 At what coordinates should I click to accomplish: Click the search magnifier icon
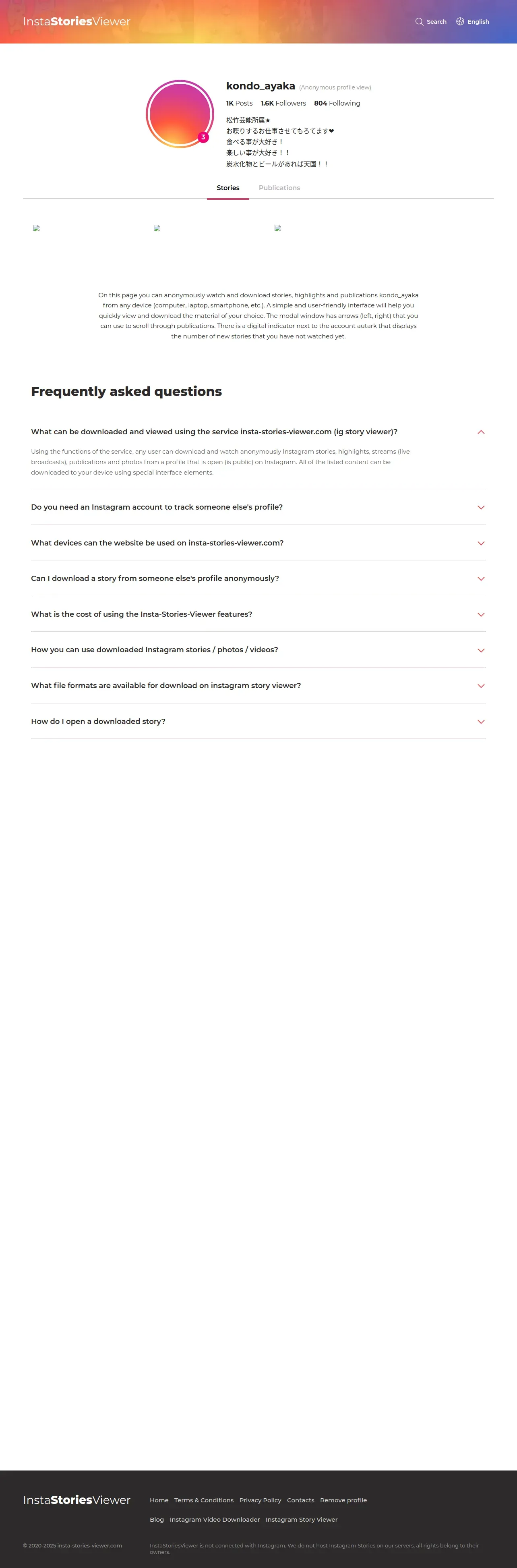[x=419, y=22]
